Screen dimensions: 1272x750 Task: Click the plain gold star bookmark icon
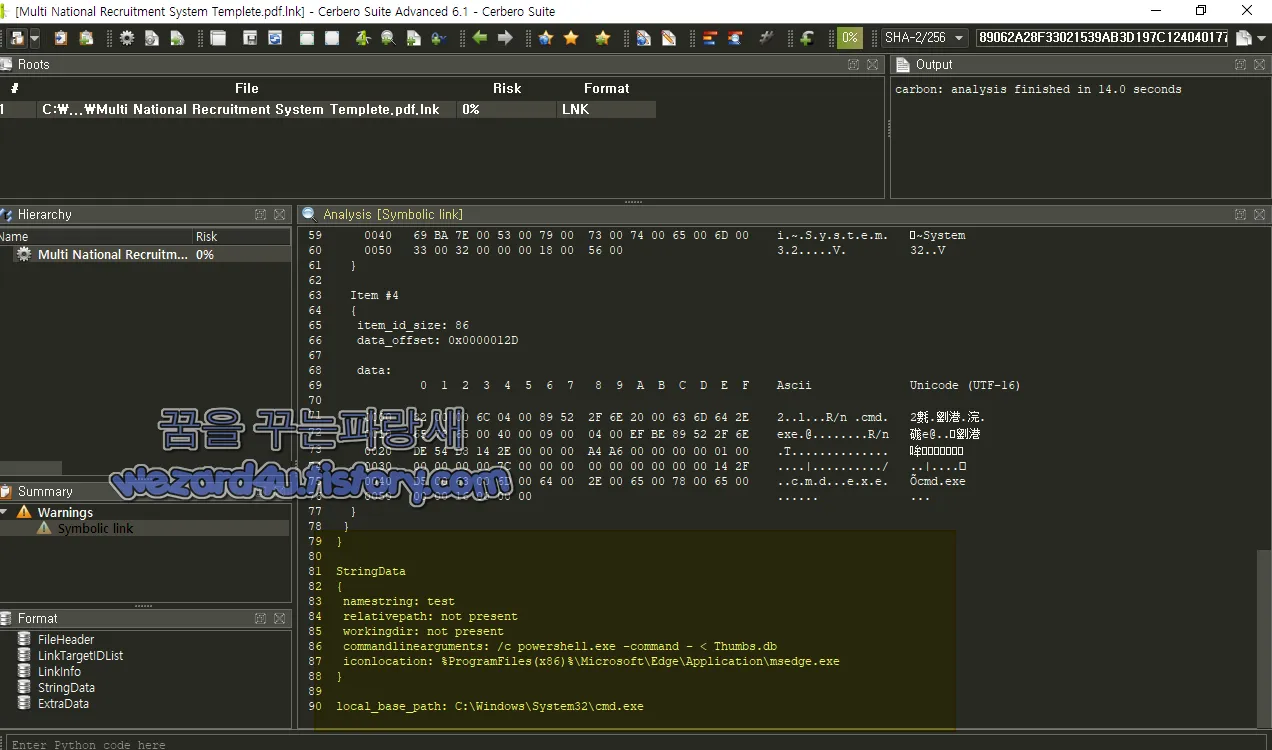[571, 38]
